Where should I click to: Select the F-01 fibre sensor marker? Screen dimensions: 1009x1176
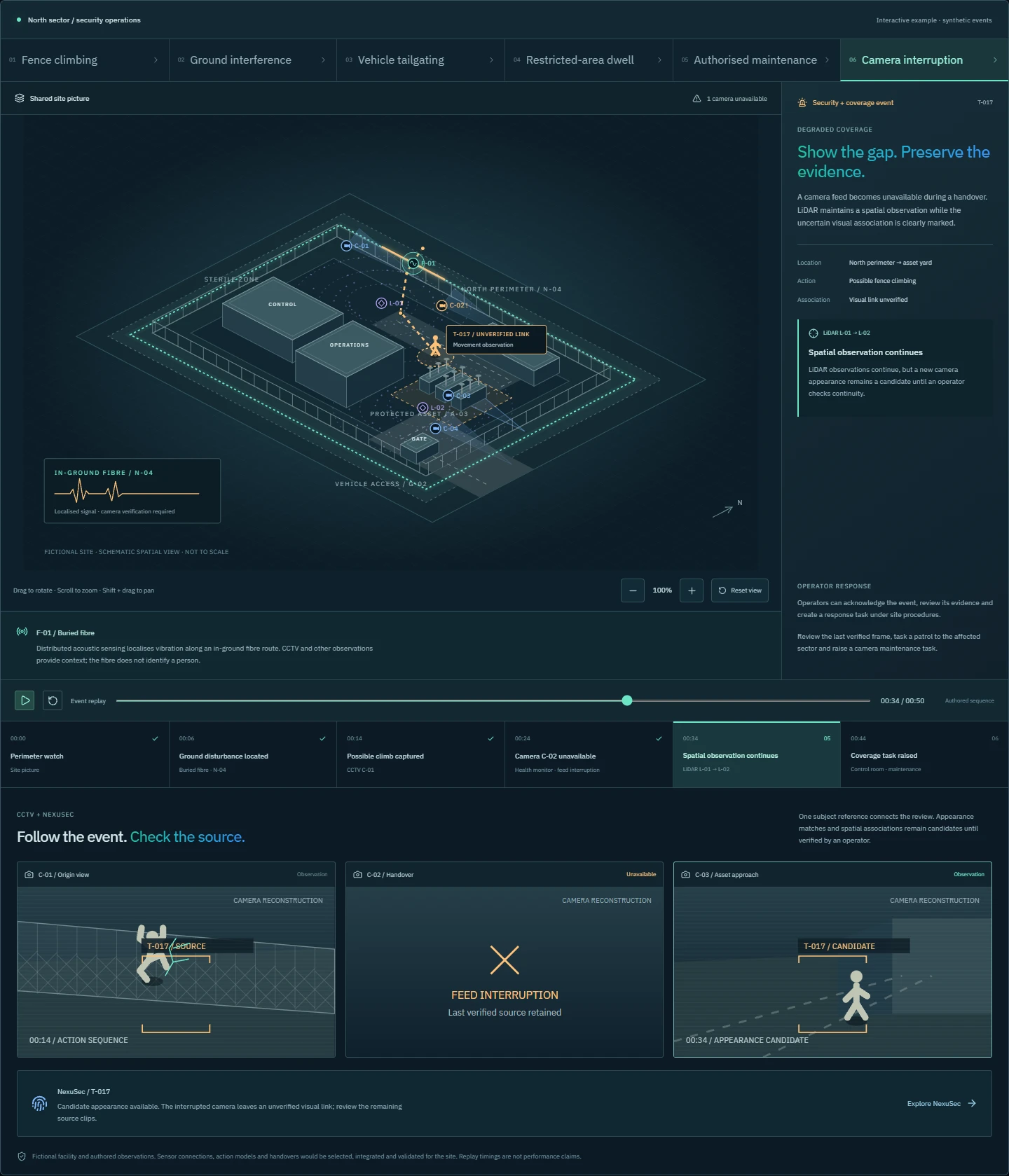click(x=413, y=263)
